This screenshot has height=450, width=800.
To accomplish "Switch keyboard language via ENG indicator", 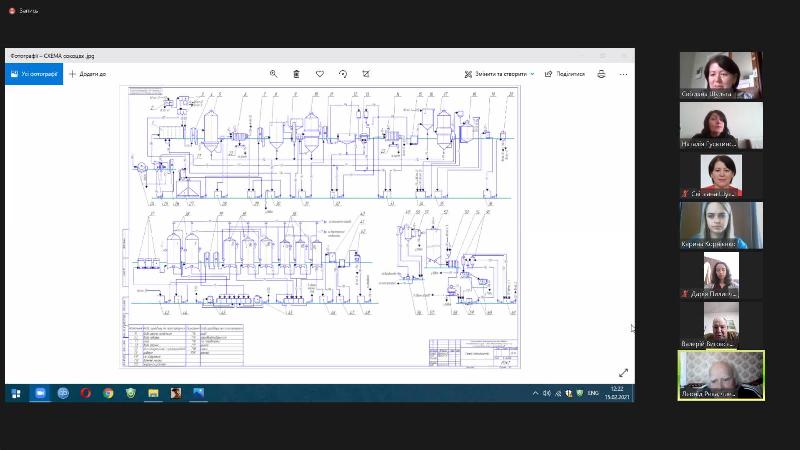I will (x=593, y=393).
